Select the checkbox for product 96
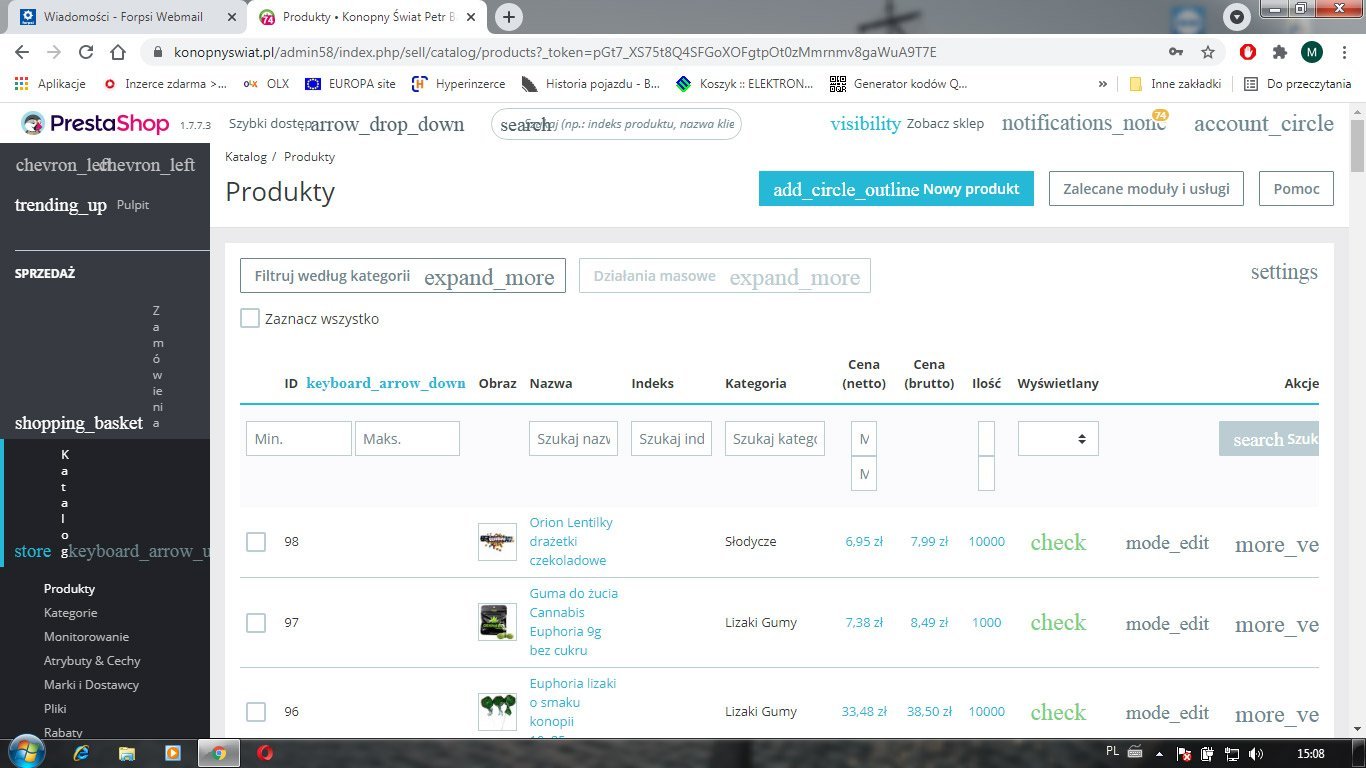The height and width of the screenshot is (768, 1366). (x=256, y=711)
